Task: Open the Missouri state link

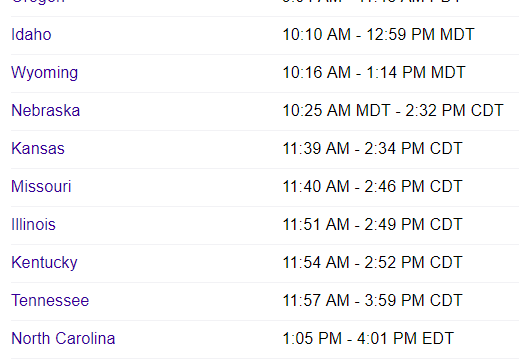Action: pyautogui.click(x=41, y=187)
